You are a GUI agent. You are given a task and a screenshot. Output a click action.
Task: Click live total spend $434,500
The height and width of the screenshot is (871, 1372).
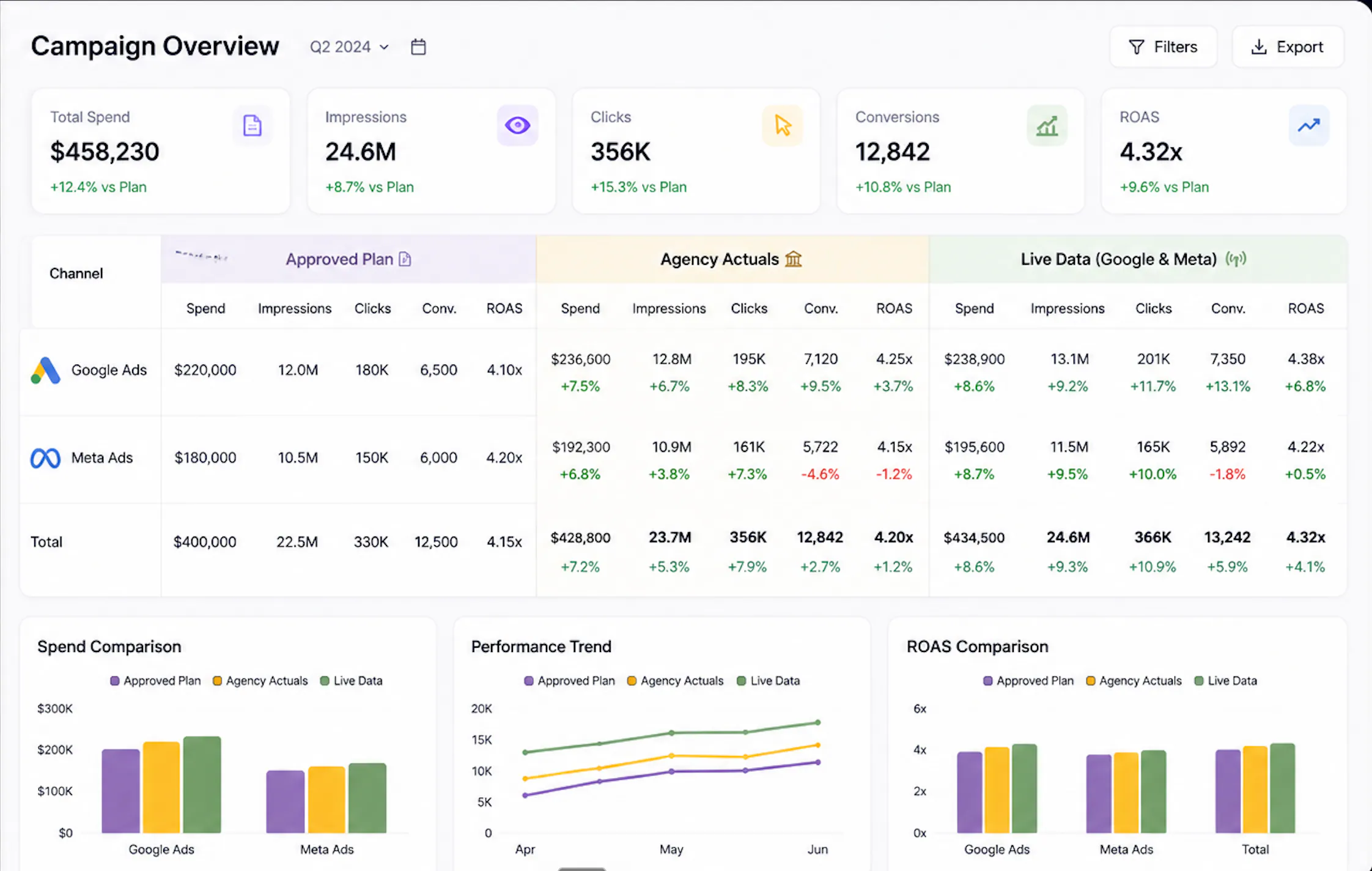(x=975, y=538)
